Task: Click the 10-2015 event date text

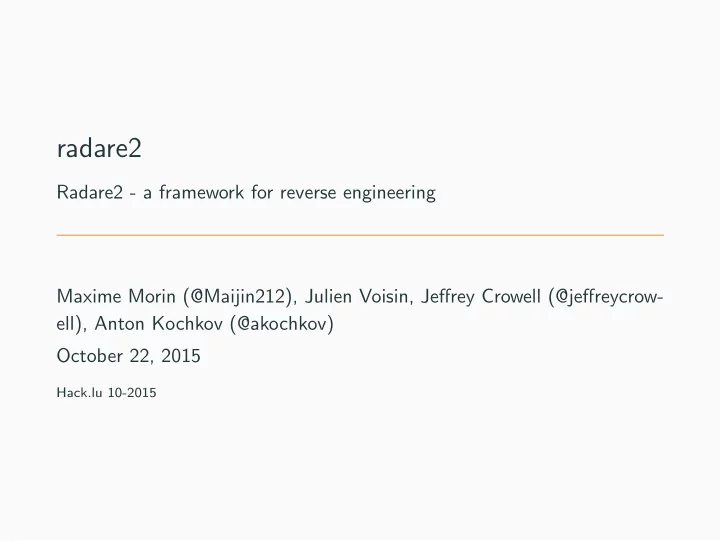Action: click(x=132, y=393)
